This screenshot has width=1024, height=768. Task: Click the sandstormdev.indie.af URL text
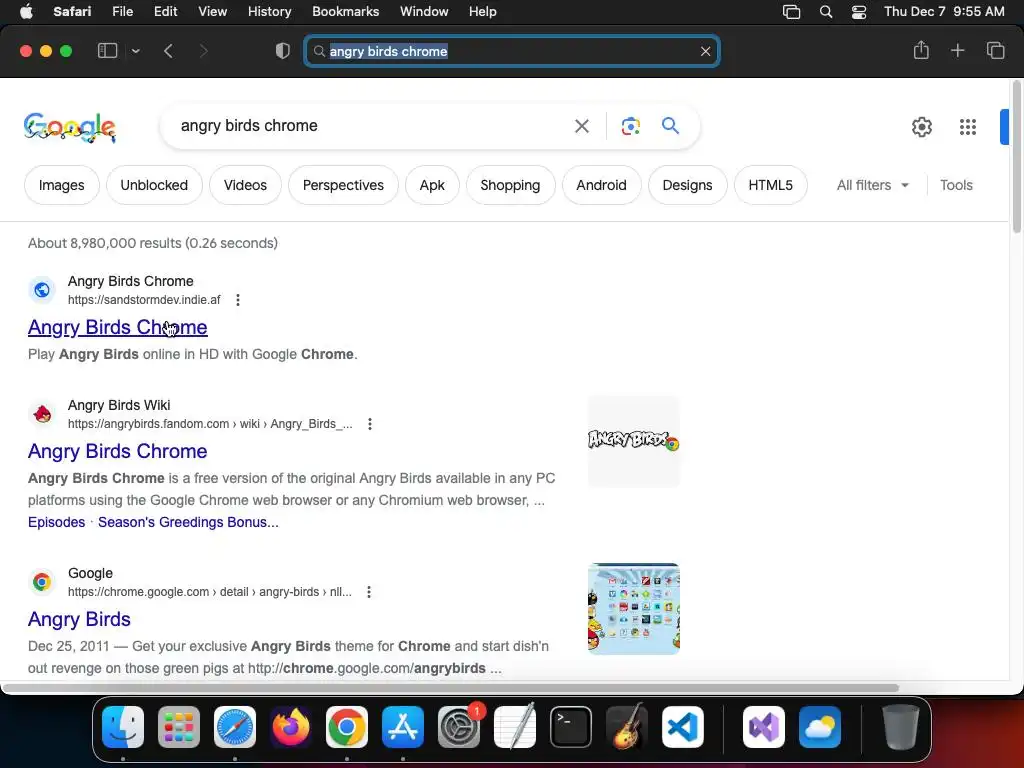coord(144,300)
